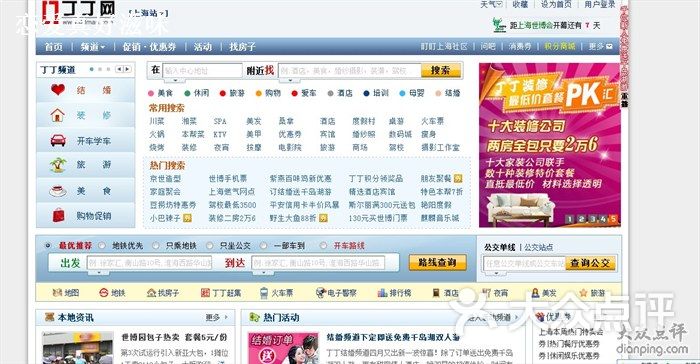The image size is (700, 364).
Task: Click the World Expo mascot icon
Action: point(499,25)
